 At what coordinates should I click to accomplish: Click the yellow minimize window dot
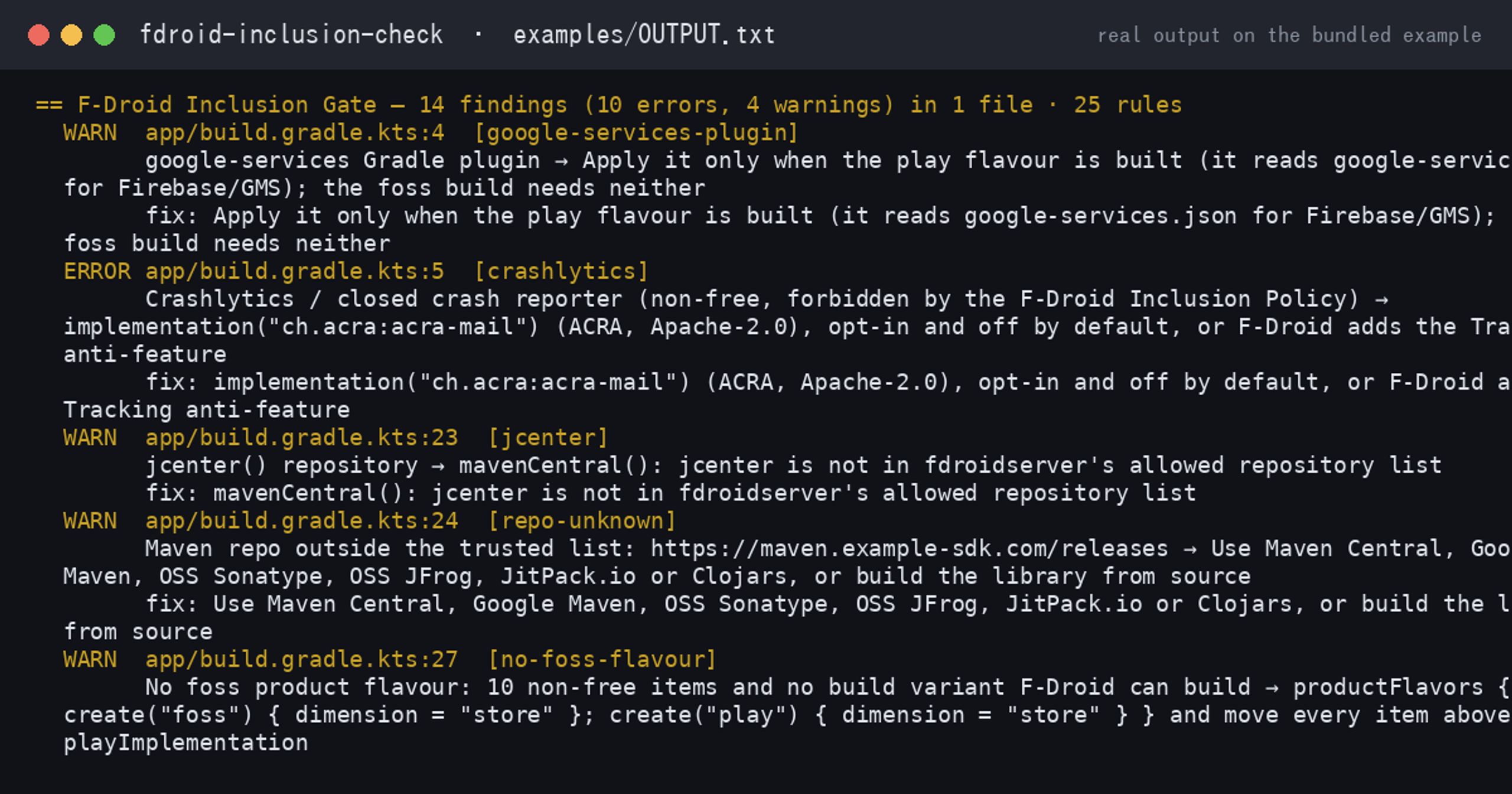[x=71, y=35]
